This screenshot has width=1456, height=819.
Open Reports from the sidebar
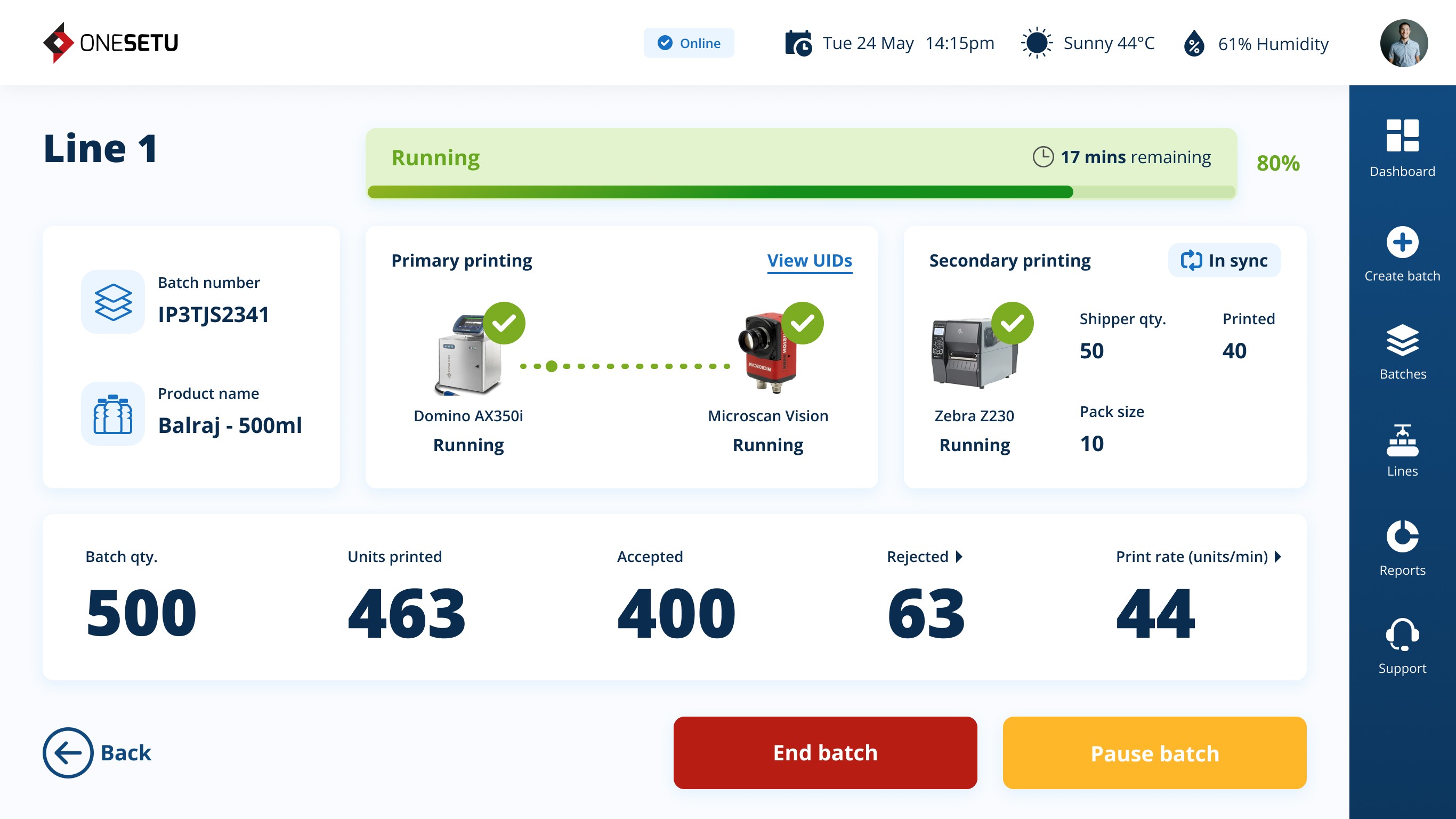coord(1402,548)
